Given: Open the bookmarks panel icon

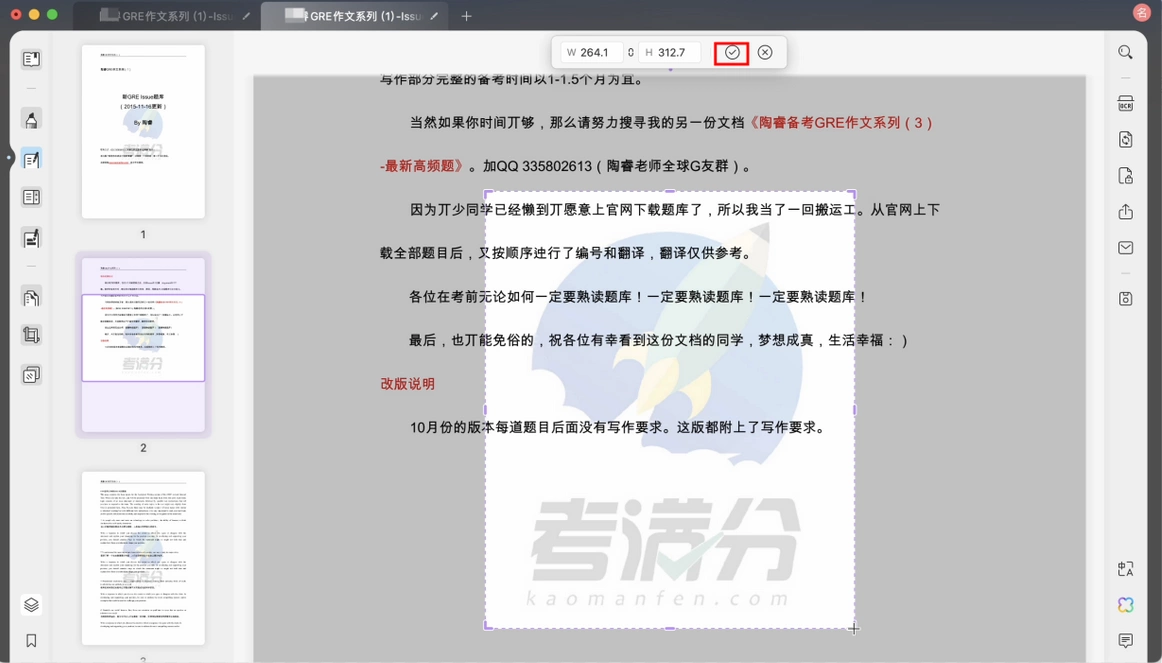Looking at the screenshot, I should point(31,640).
